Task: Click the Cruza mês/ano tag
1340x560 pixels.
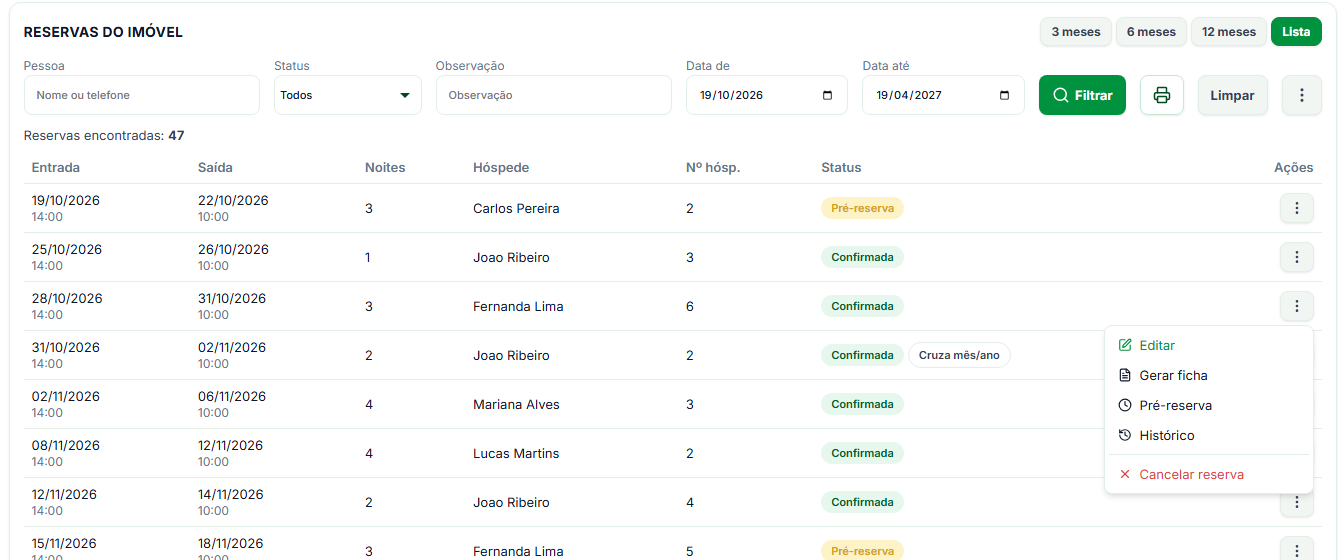Action: pos(959,355)
